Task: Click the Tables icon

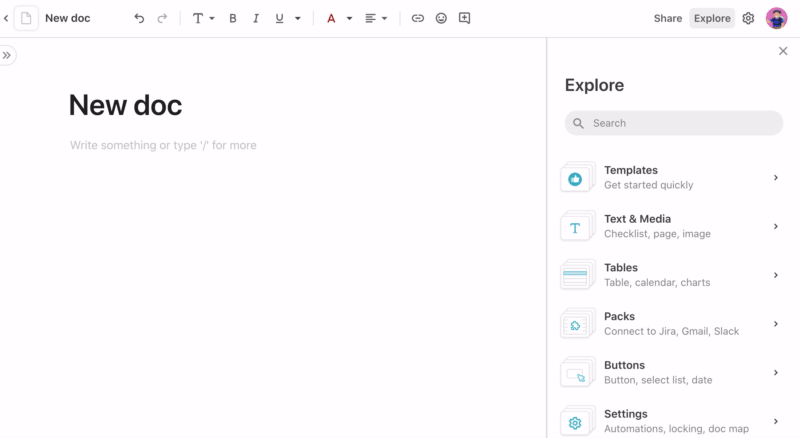Action: 577,275
